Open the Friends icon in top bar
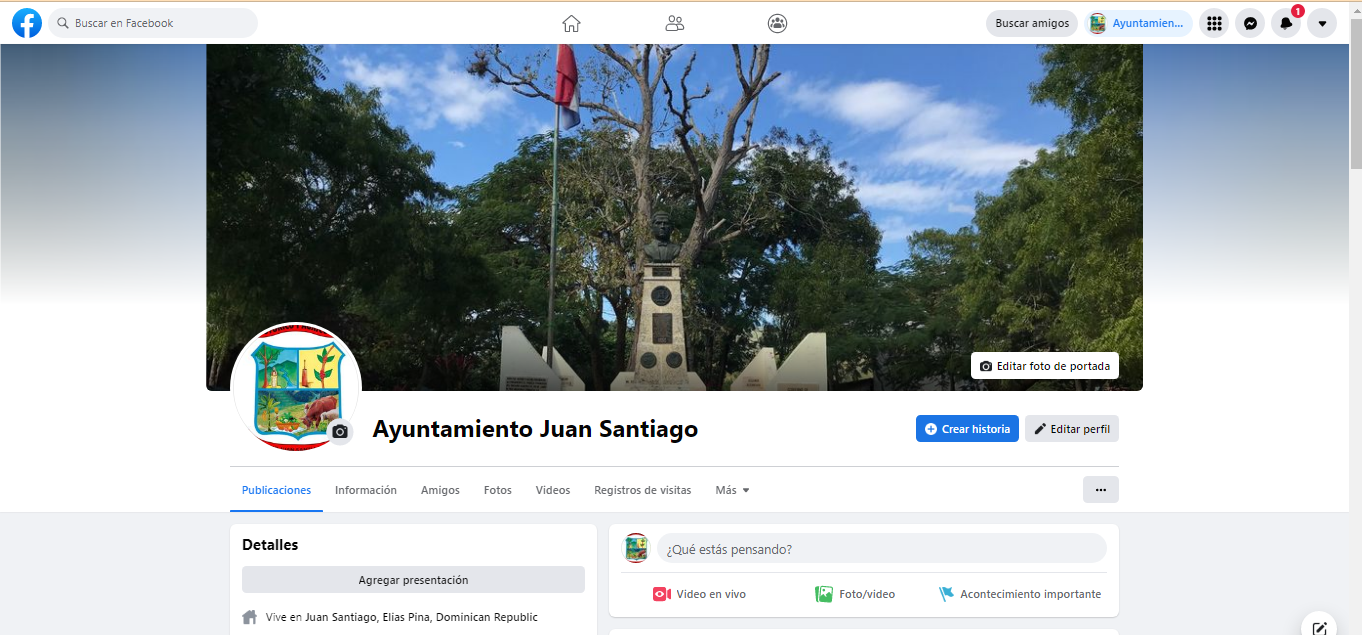The height and width of the screenshot is (635, 1362). click(675, 23)
